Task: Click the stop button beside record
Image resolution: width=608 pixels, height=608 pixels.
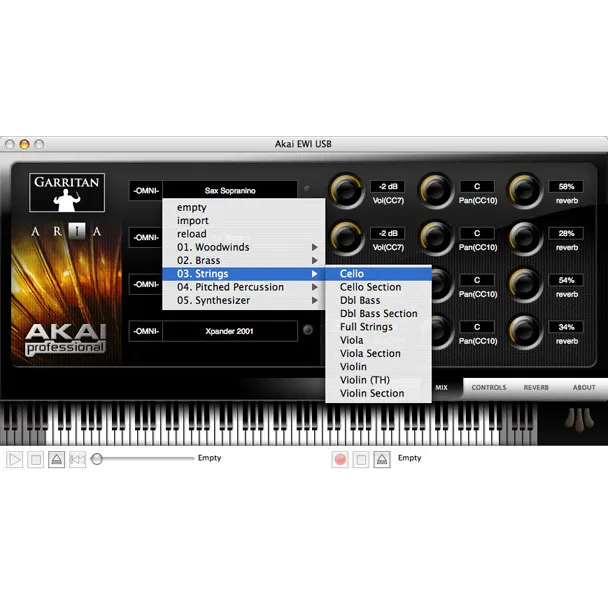Action: tap(361, 459)
